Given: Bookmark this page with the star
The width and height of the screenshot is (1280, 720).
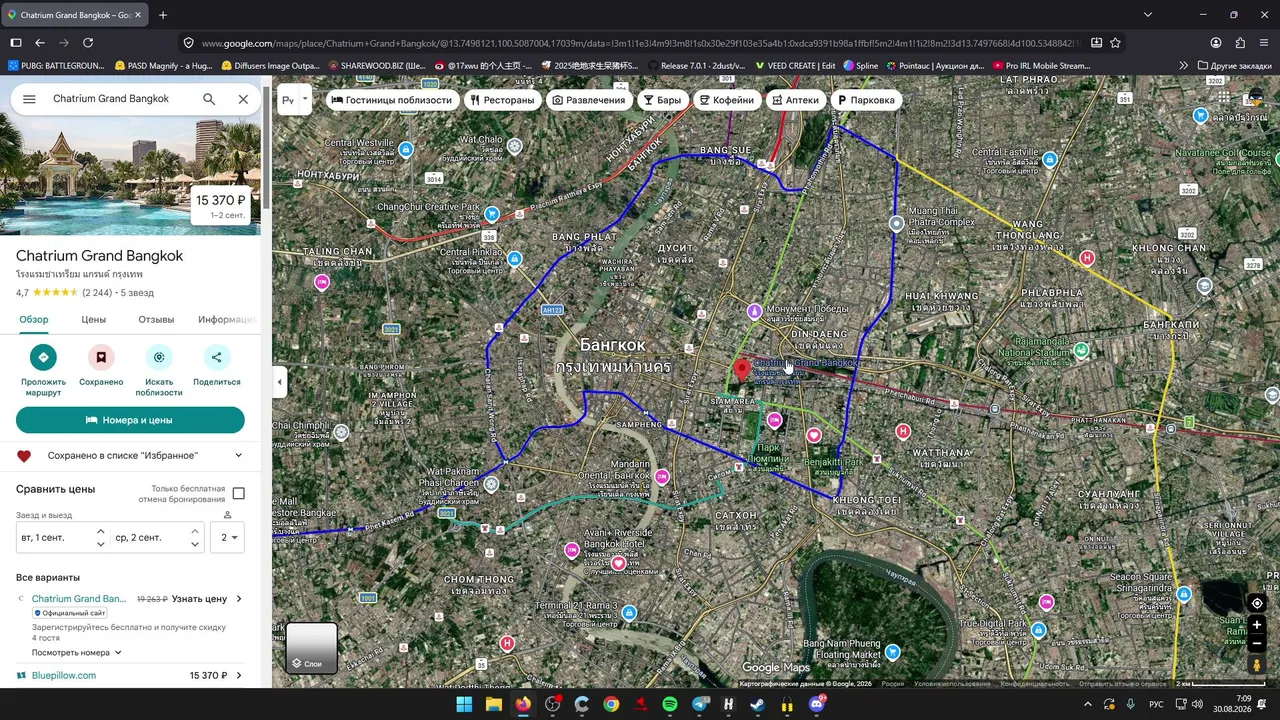Looking at the screenshot, I should (1115, 43).
